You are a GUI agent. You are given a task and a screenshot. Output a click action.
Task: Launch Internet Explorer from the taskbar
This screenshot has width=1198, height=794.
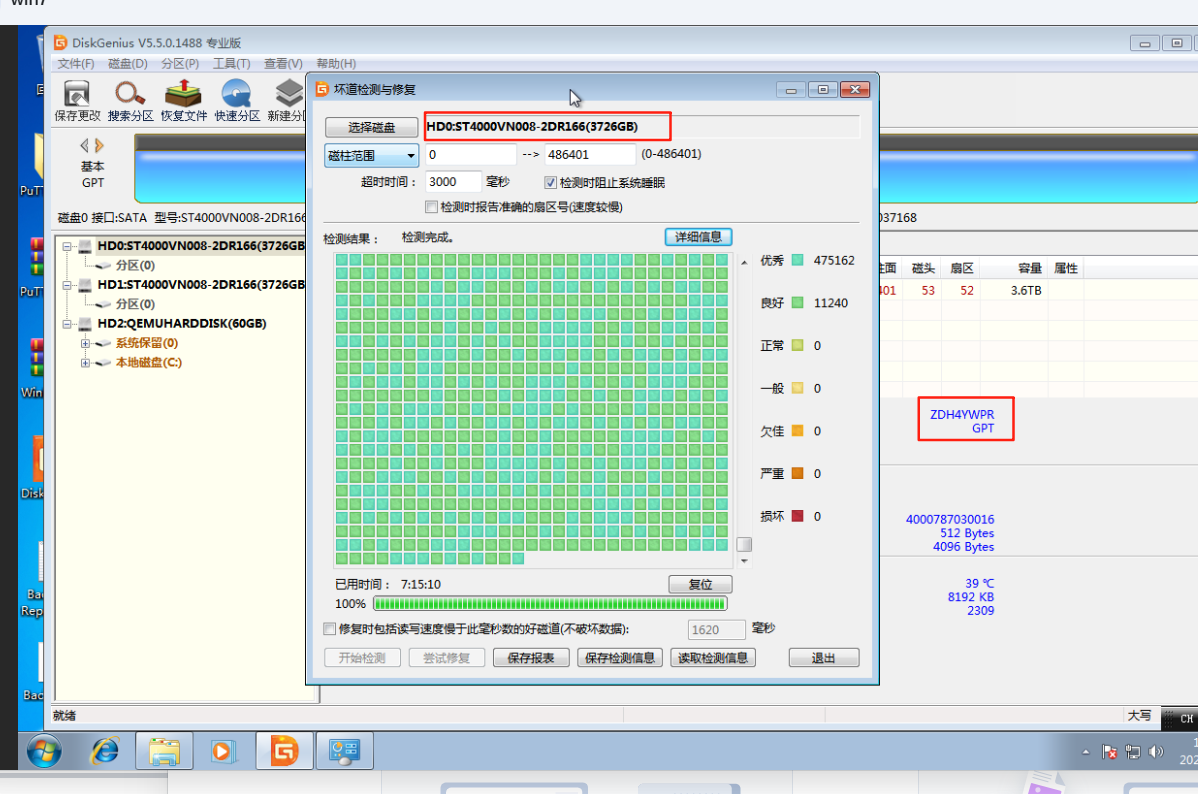pyautogui.click(x=105, y=751)
